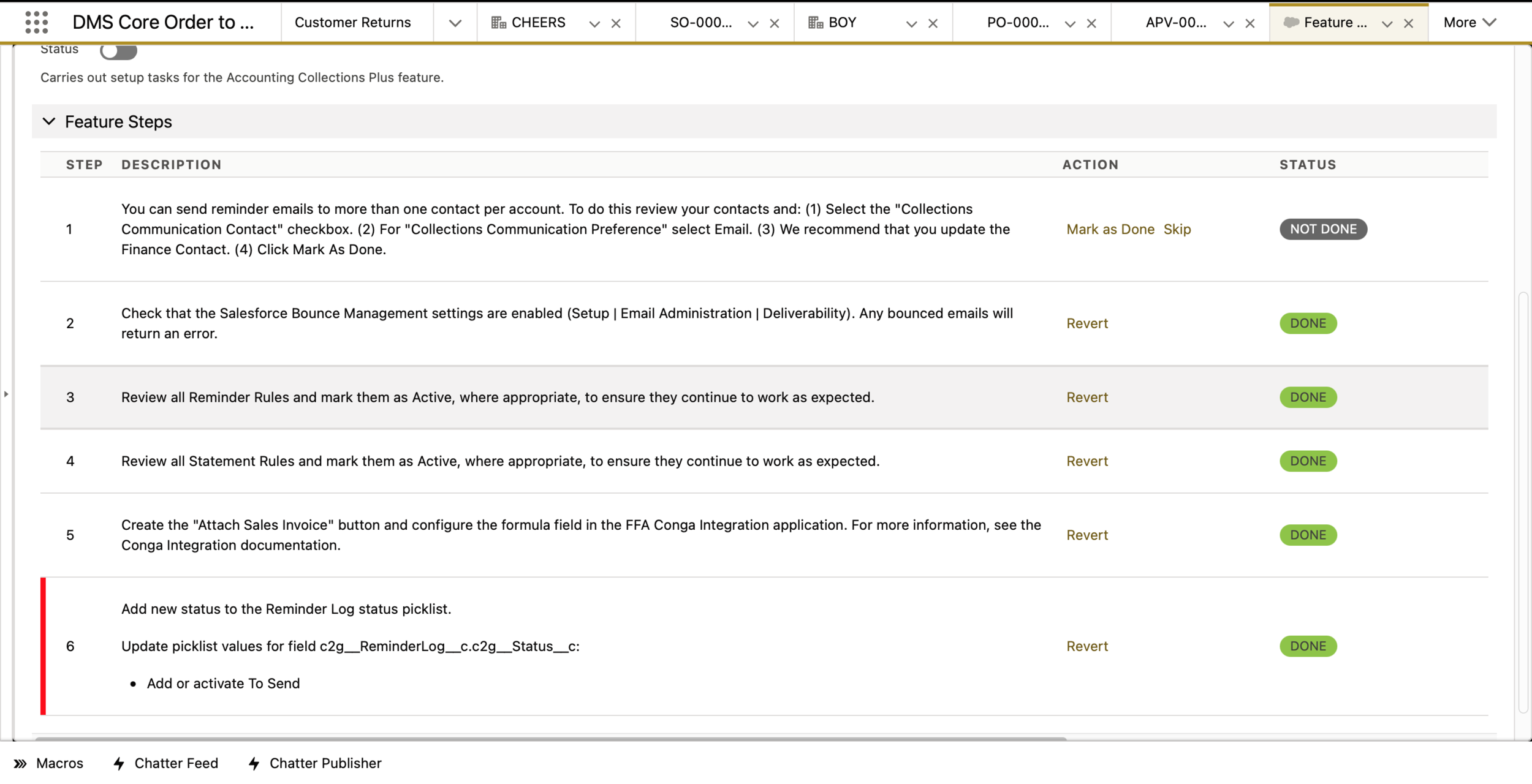
Task: Click the BOY account building icon
Action: (x=815, y=23)
